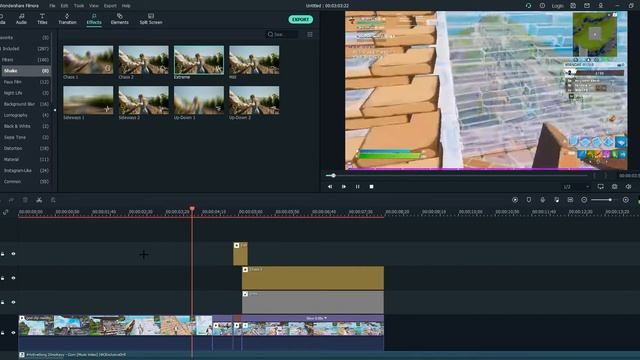Image resolution: width=640 pixels, height=360 pixels.
Task: Select the Lomography category
Action: coord(25,115)
